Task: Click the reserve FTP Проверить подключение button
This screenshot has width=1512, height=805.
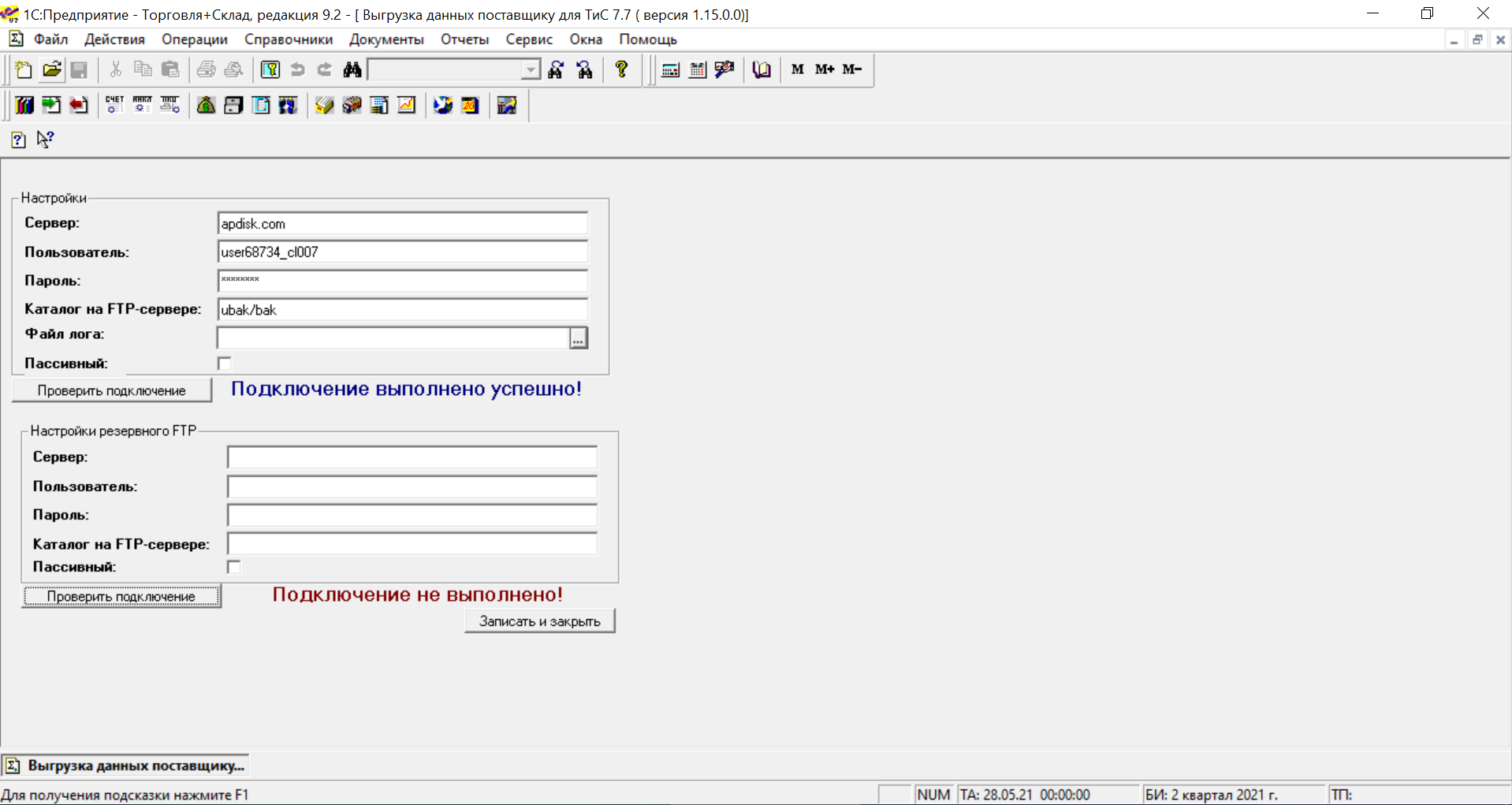Action: [x=121, y=597]
